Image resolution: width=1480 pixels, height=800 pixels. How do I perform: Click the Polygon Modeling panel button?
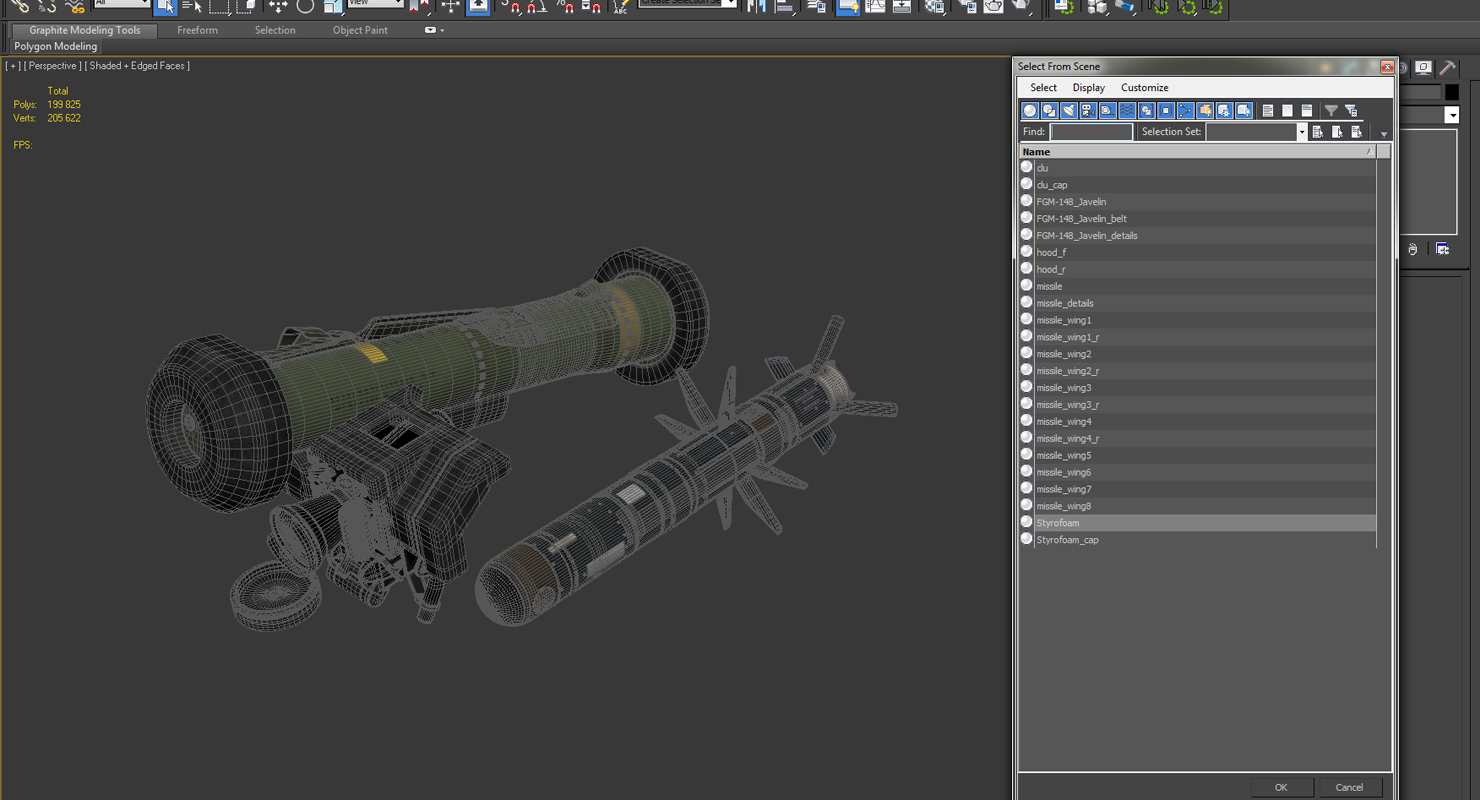[56, 47]
